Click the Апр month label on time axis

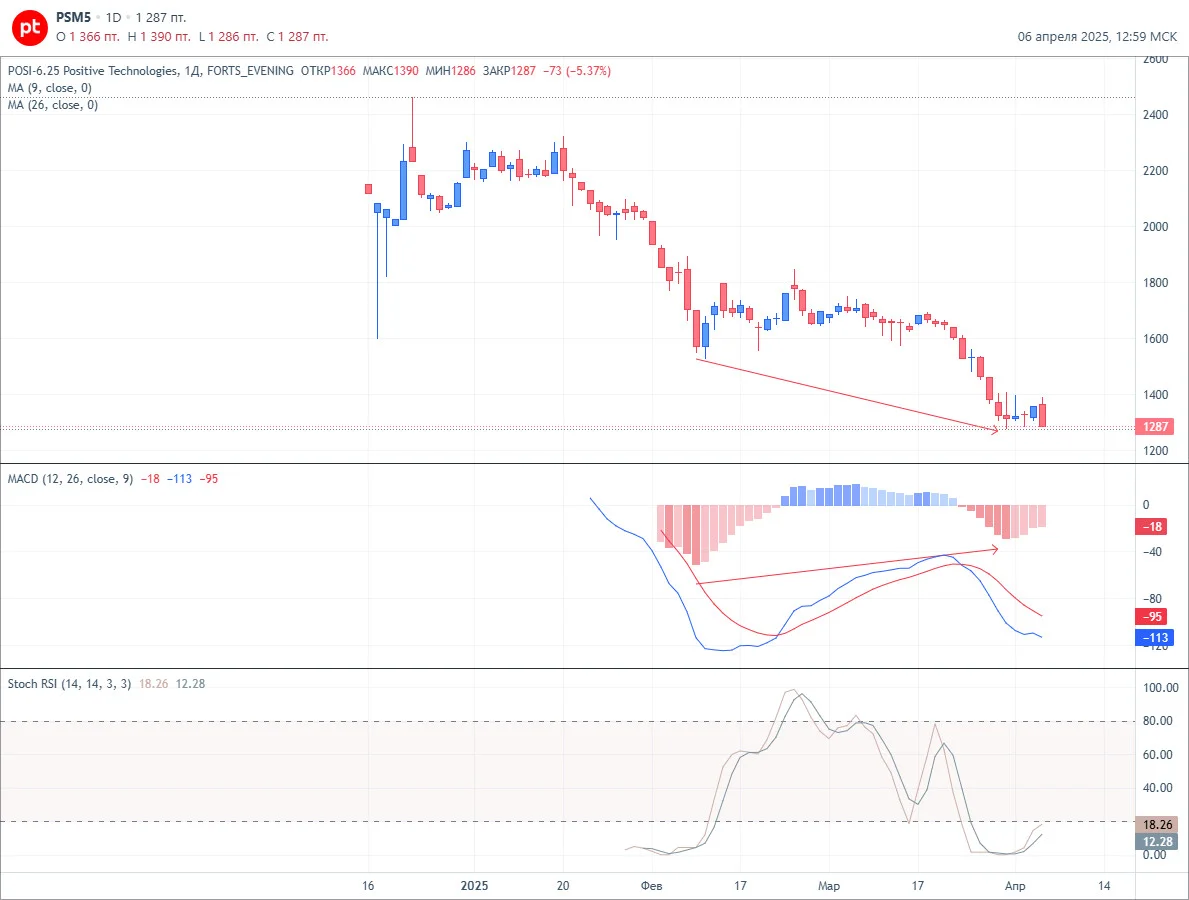pyautogui.click(x=1015, y=886)
